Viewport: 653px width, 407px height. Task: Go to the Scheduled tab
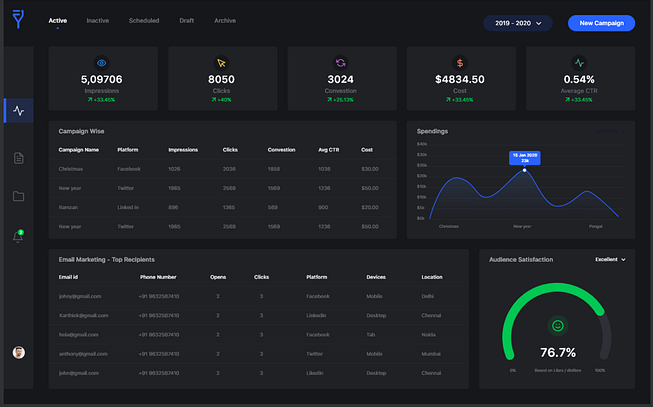143,21
